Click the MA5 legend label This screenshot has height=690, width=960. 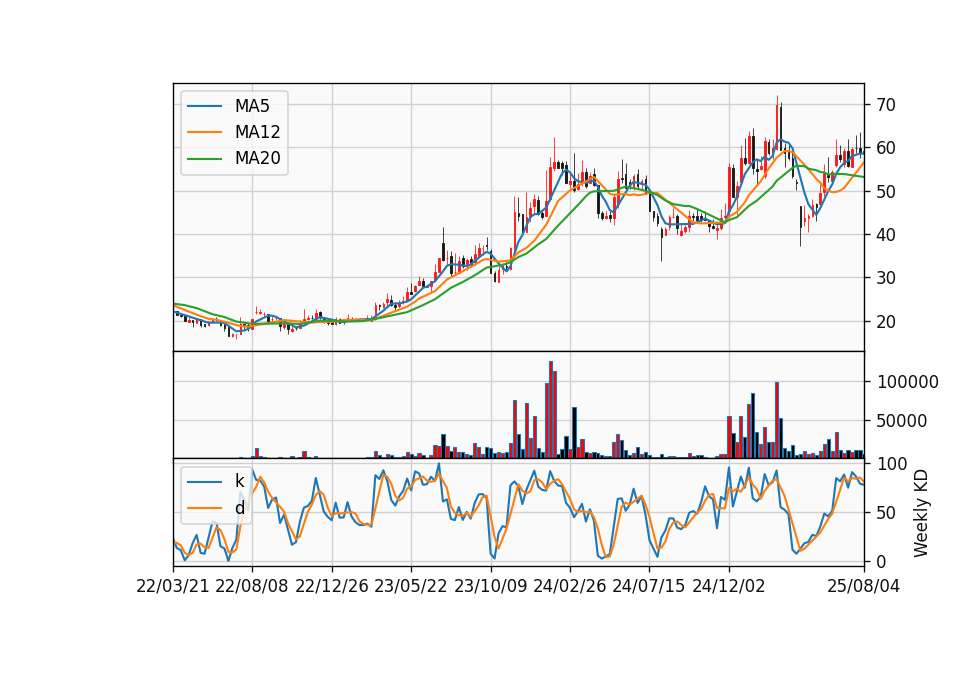[x=252, y=106]
